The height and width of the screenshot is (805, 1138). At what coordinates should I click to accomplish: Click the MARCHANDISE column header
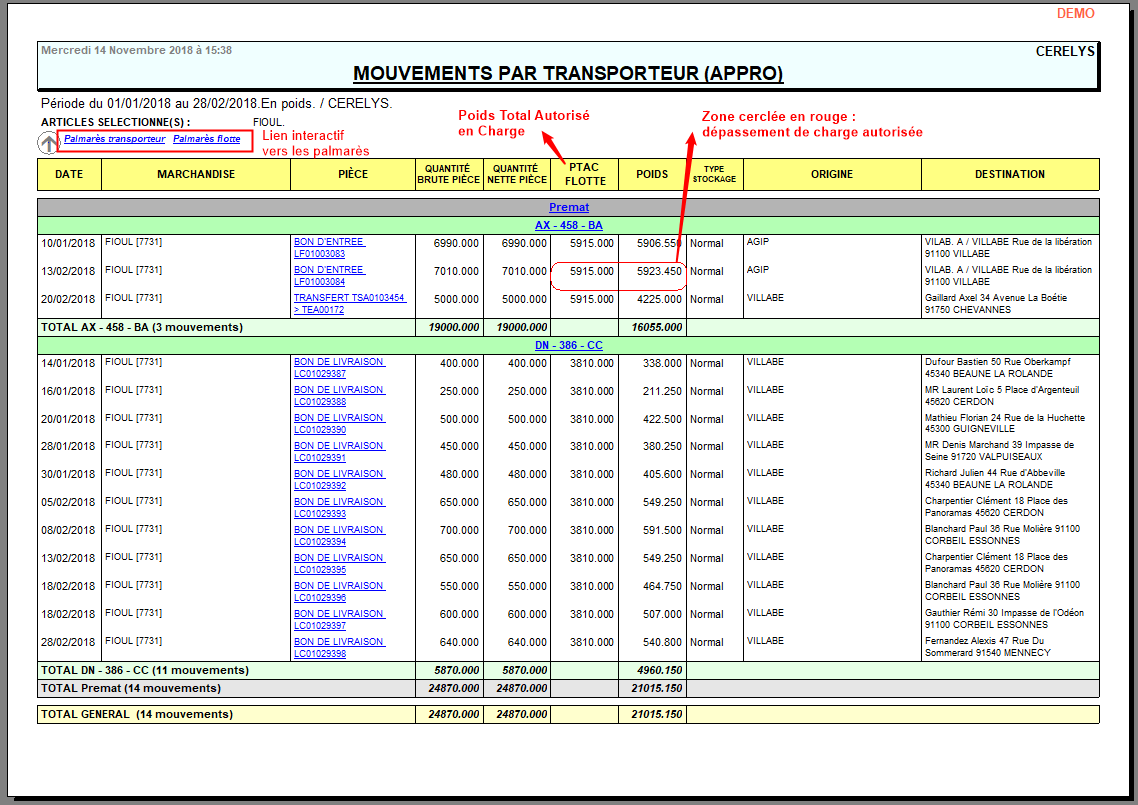[x=196, y=174]
